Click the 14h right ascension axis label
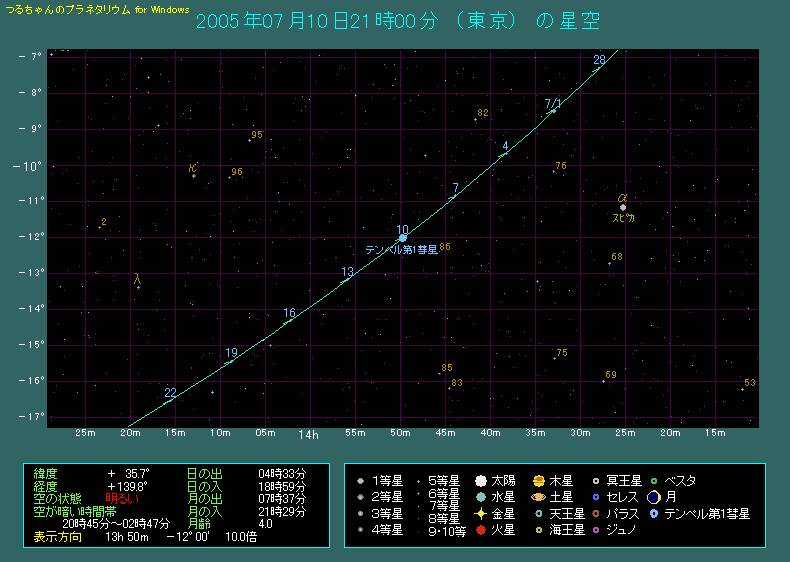The image size is (790, 562). click(311, 434)
